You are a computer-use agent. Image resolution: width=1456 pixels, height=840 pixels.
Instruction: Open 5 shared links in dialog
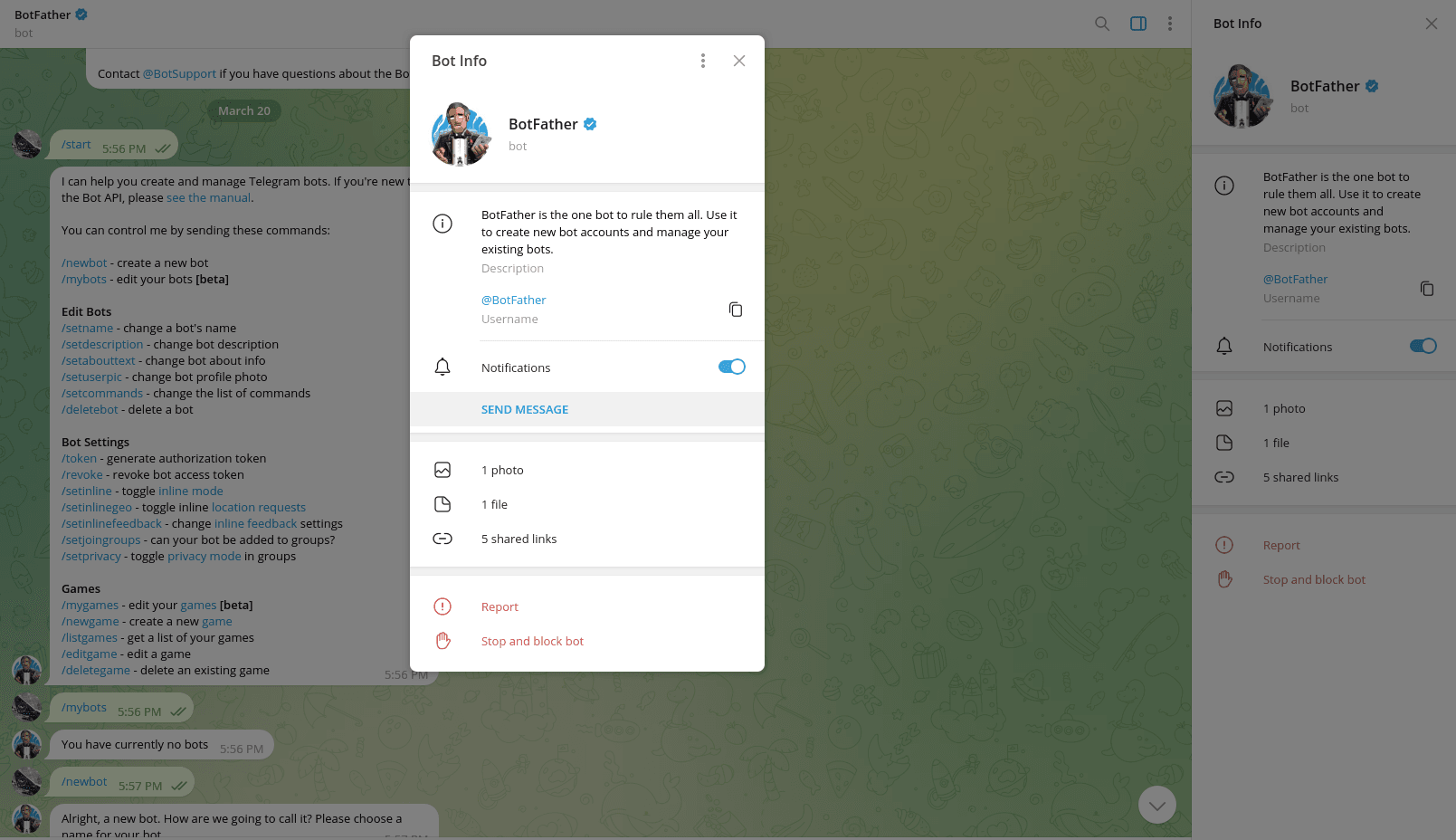pyautogui.click(x=587, y=539)
